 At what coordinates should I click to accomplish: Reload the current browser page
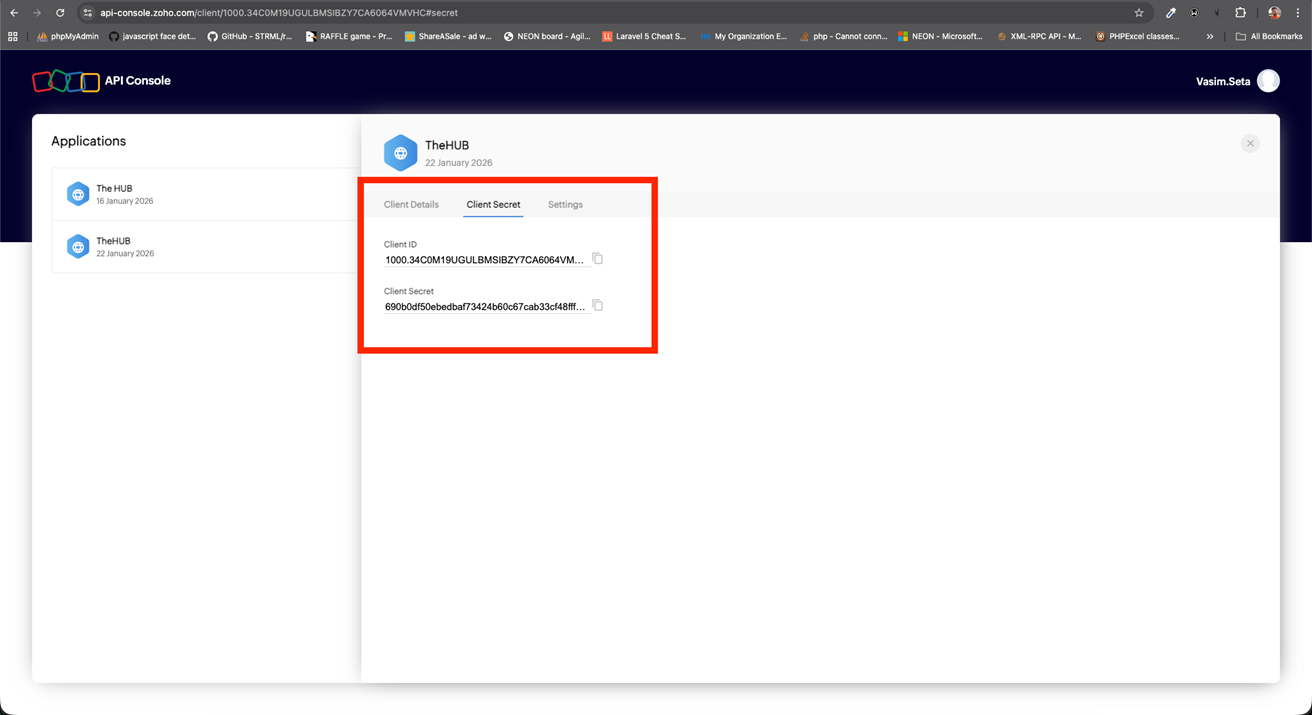point(60,13)
